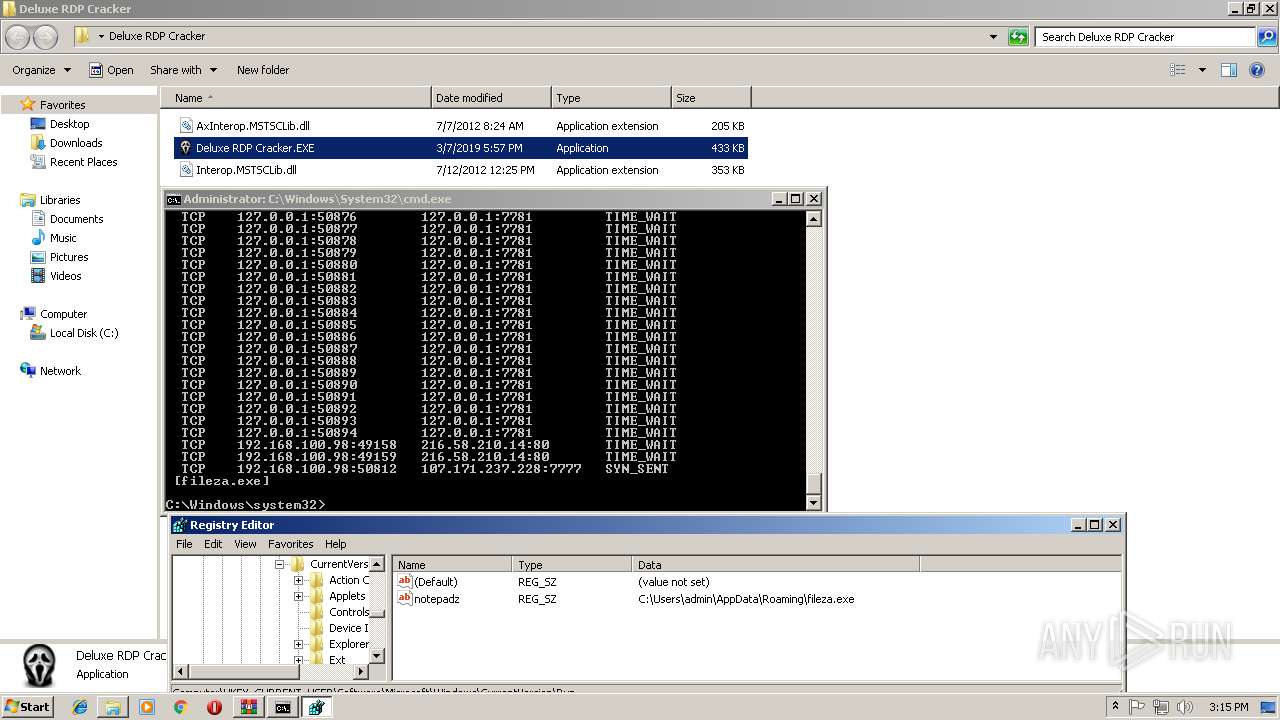Open cmd.exe window system menu icon
Screen dimensions: 1280x720
[173, 199]
